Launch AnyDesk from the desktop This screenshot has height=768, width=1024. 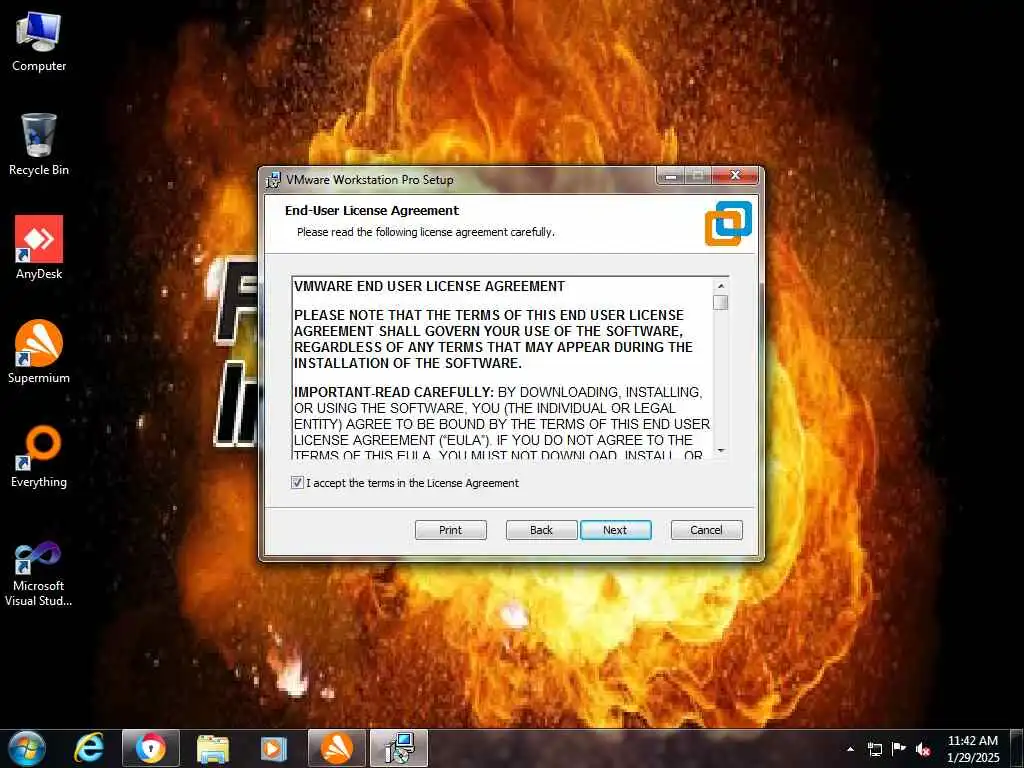(x=39, y=248)
